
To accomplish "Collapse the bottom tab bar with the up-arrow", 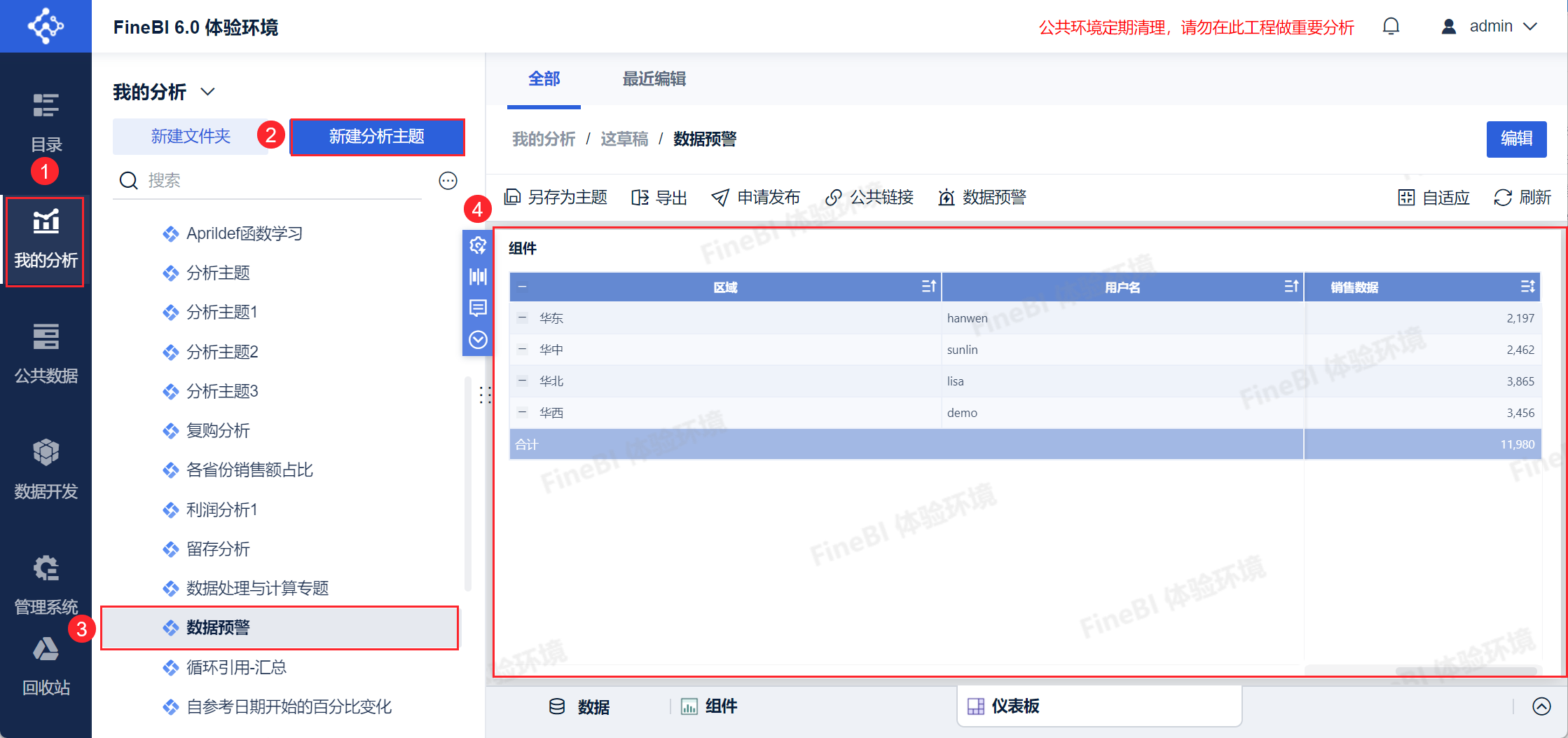I will pyautogui.click(x=1541, y=706).
